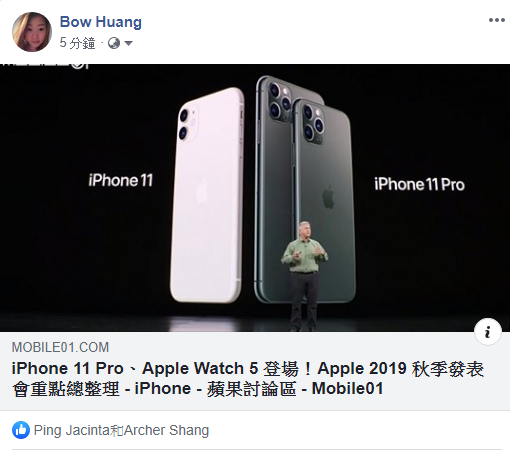This screenshot has height=454, width=512.
Task: Open the iPhone 11 Pro article headline
Action: (x=248, y=379)
